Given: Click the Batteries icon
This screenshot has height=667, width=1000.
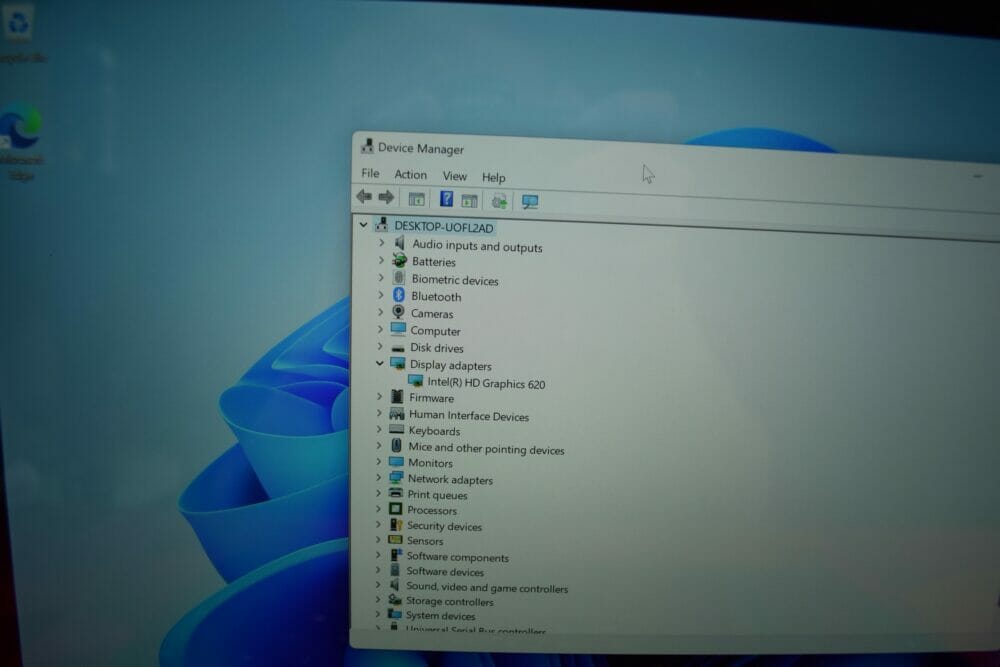Looking at the screenshot, I should [x=399, y=260].
